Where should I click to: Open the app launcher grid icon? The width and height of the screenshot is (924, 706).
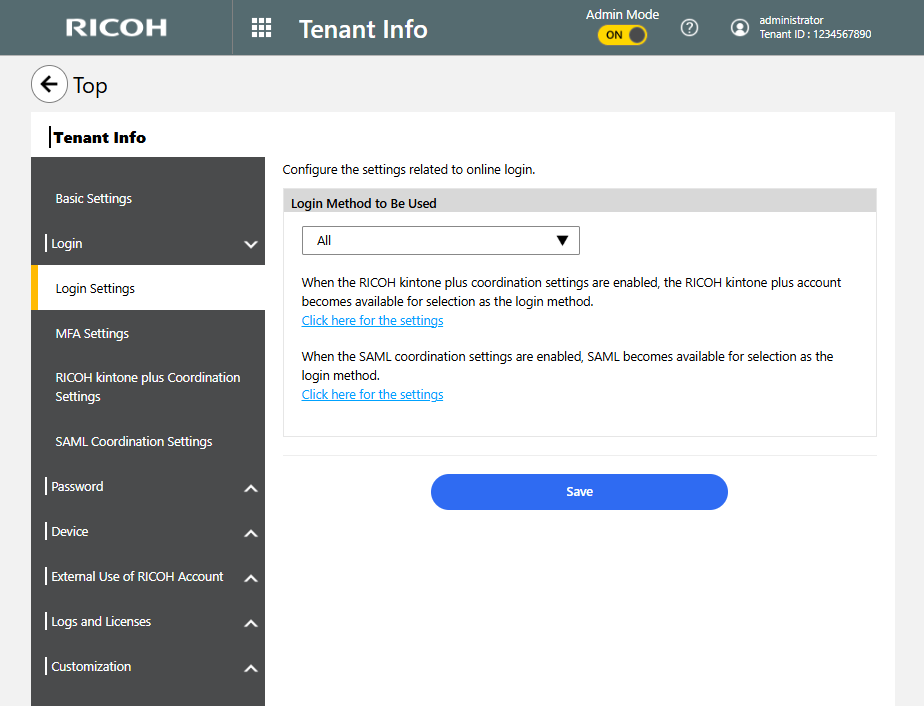click(261, 28)
